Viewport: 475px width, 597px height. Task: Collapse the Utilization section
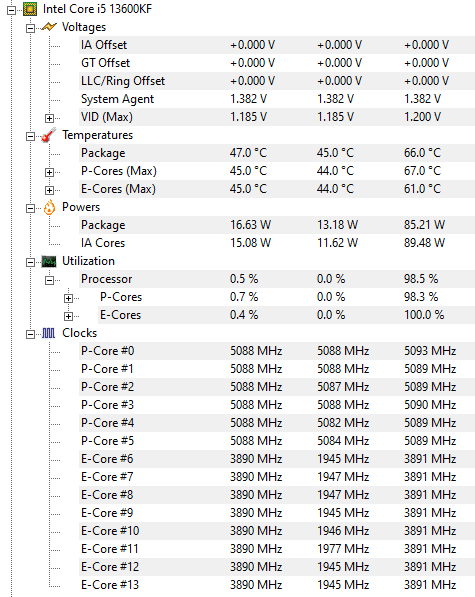pos(30,262)
